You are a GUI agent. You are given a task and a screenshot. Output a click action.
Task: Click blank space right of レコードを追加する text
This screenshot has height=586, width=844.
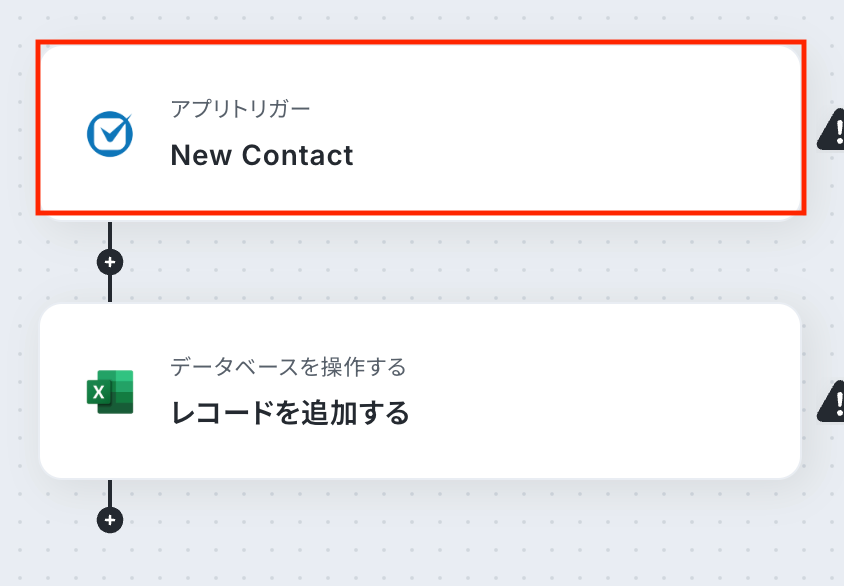600,413
